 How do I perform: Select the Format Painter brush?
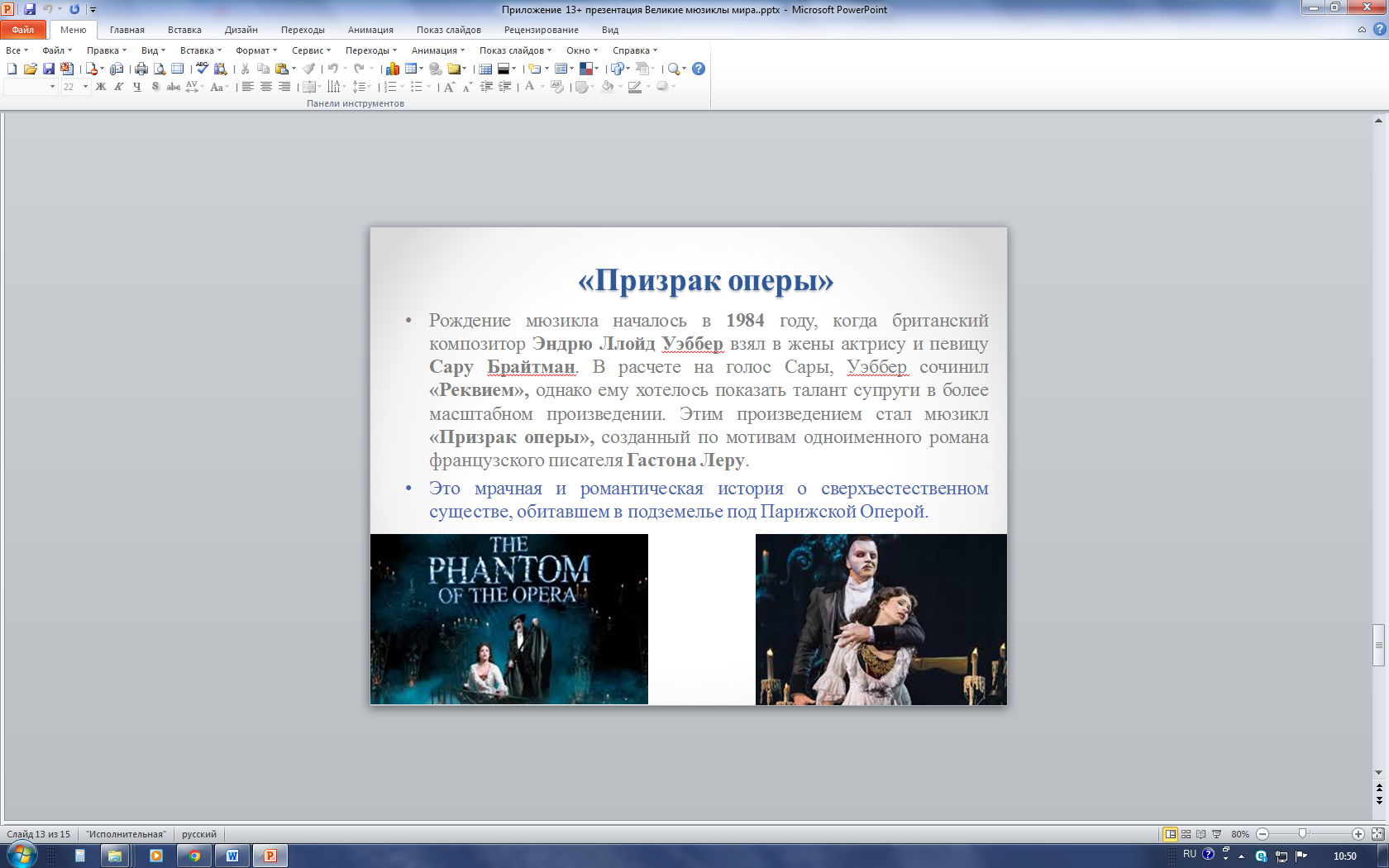click(x=308, y=69)
